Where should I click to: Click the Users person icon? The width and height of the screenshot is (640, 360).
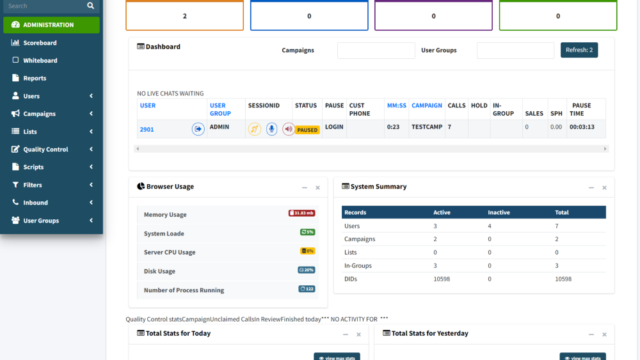pyautogui.click(x=16, y=96)
